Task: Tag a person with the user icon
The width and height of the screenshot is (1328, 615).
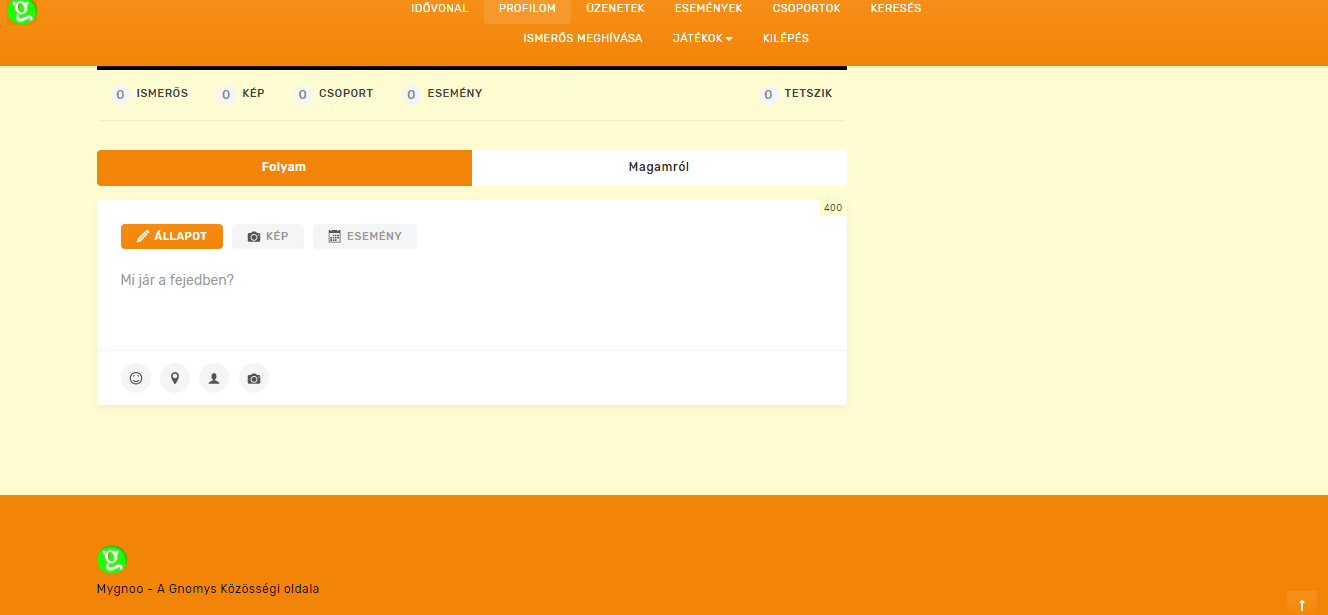Action: (214, 379)
